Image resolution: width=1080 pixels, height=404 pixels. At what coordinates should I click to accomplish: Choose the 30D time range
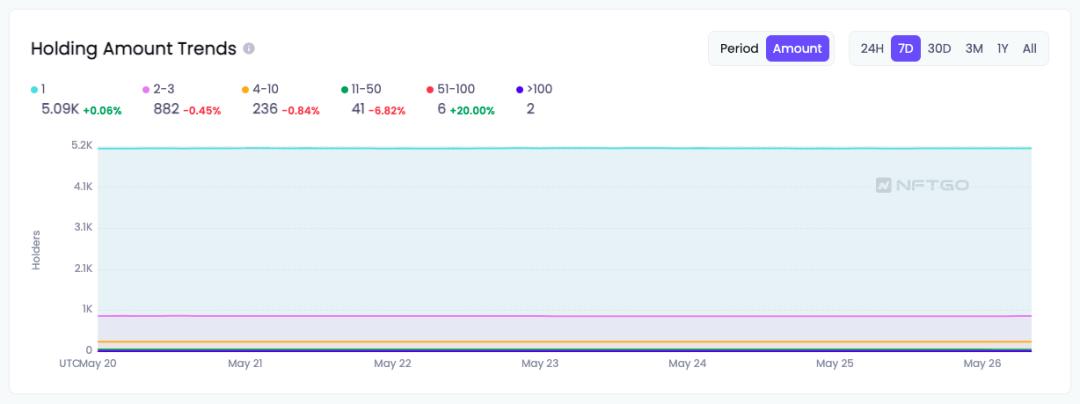939,48
